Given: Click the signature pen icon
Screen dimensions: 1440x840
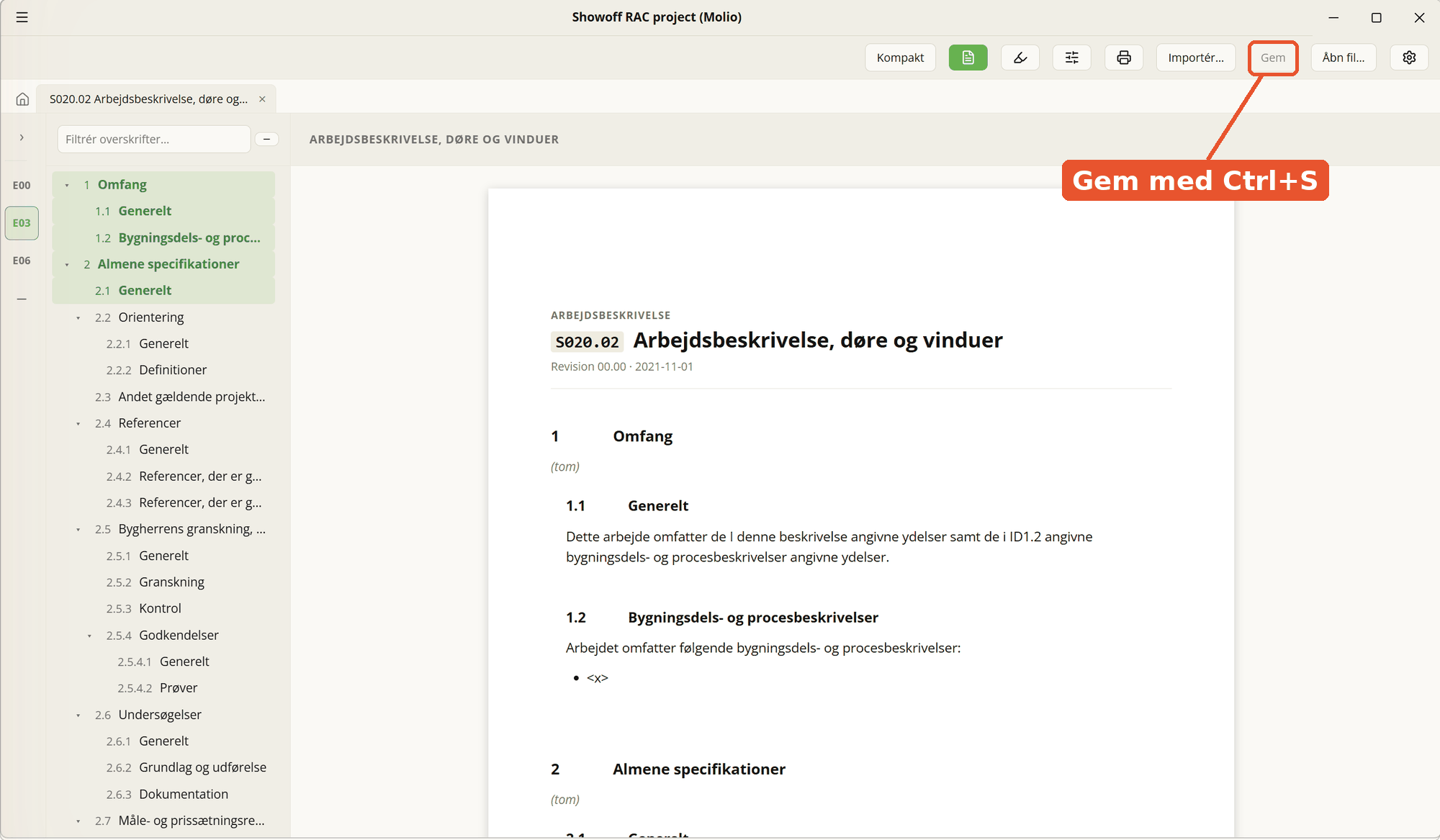Looking at the screenshot, I should point(1020,58).
